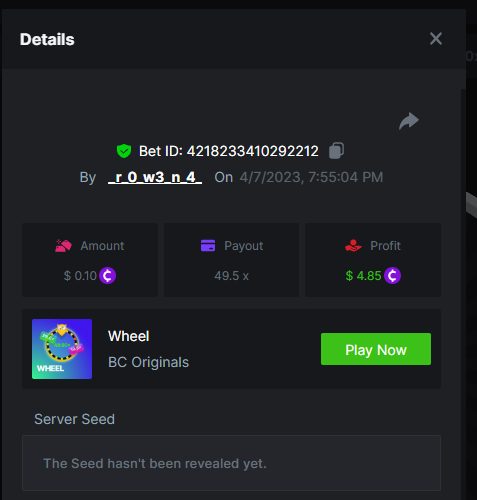Click the Details dialog title

coord(47,39)
